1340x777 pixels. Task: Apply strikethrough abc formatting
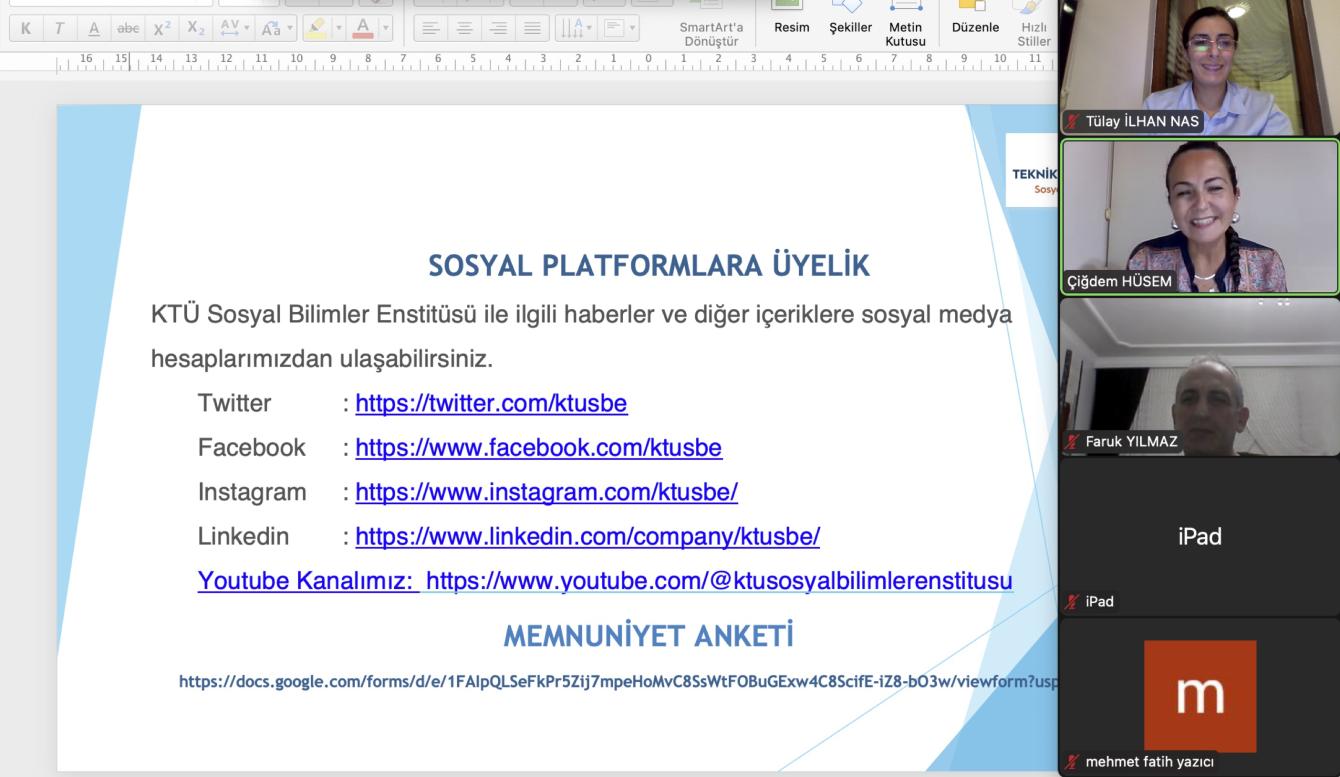pos(128,28)
